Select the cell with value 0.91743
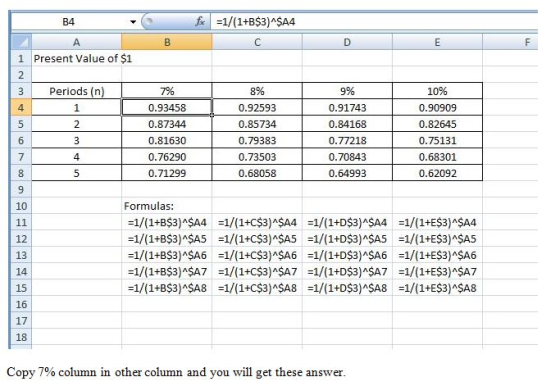This screenshot has height=386, width=560. pos(347,107)
